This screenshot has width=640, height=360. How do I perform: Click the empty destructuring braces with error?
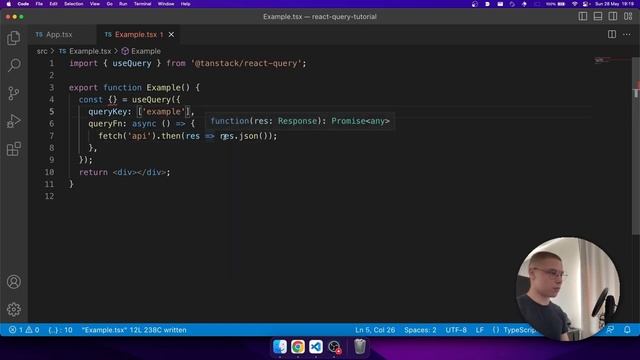point(113,100)
